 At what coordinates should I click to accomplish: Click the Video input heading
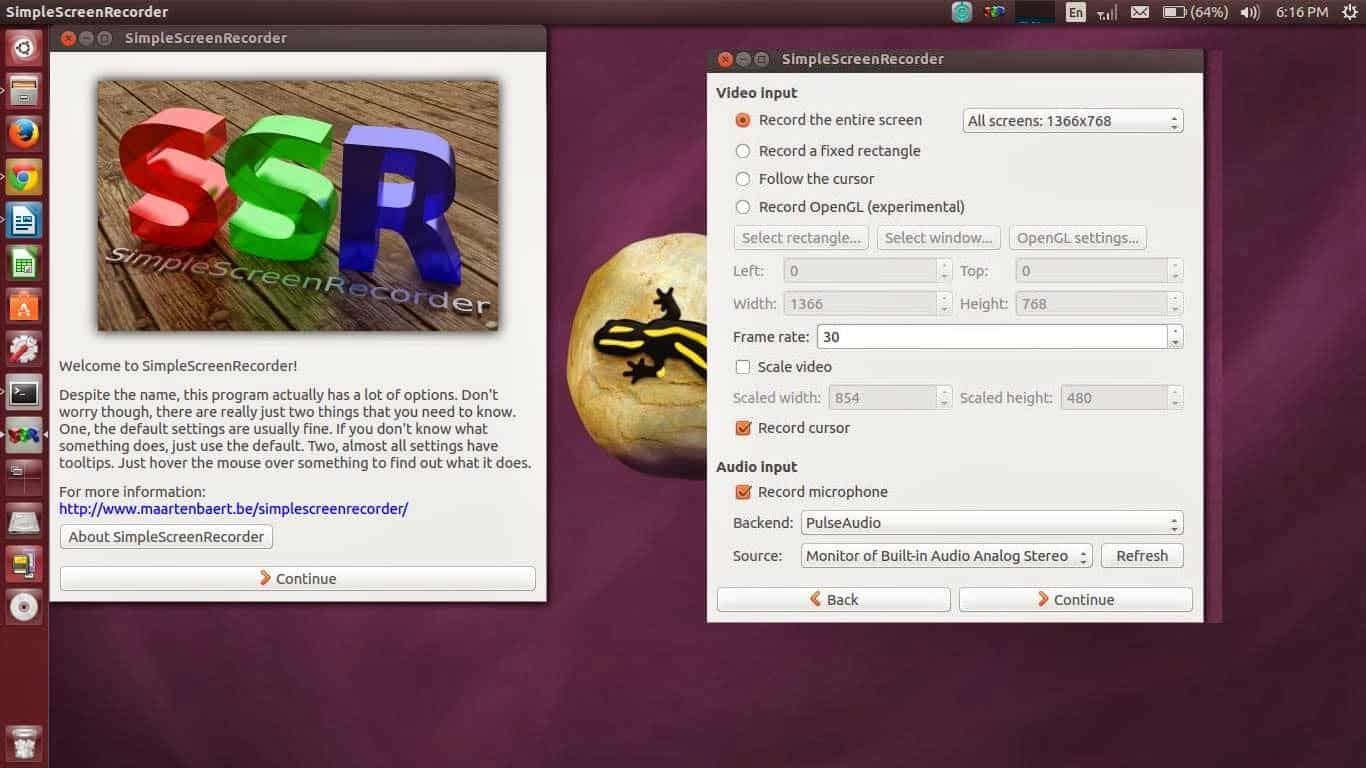tap(757, 93)
